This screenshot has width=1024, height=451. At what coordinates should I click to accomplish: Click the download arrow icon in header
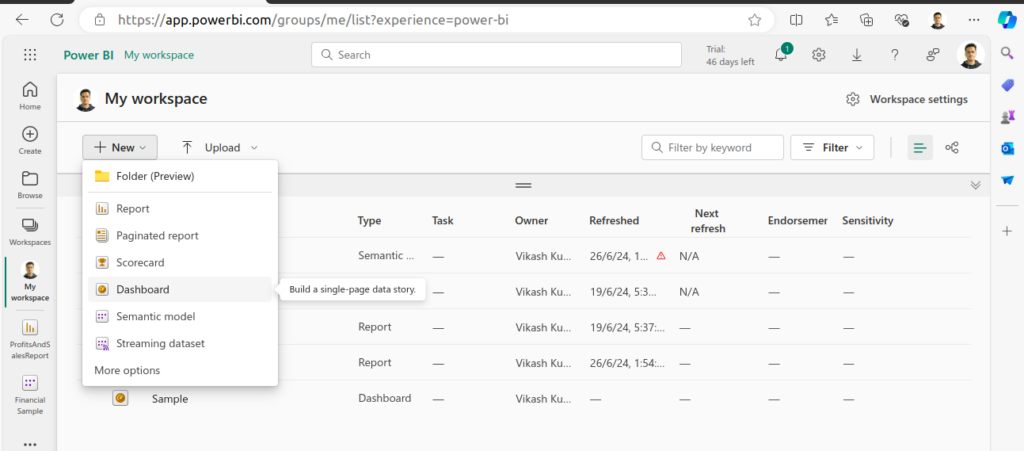coord(857,55)
